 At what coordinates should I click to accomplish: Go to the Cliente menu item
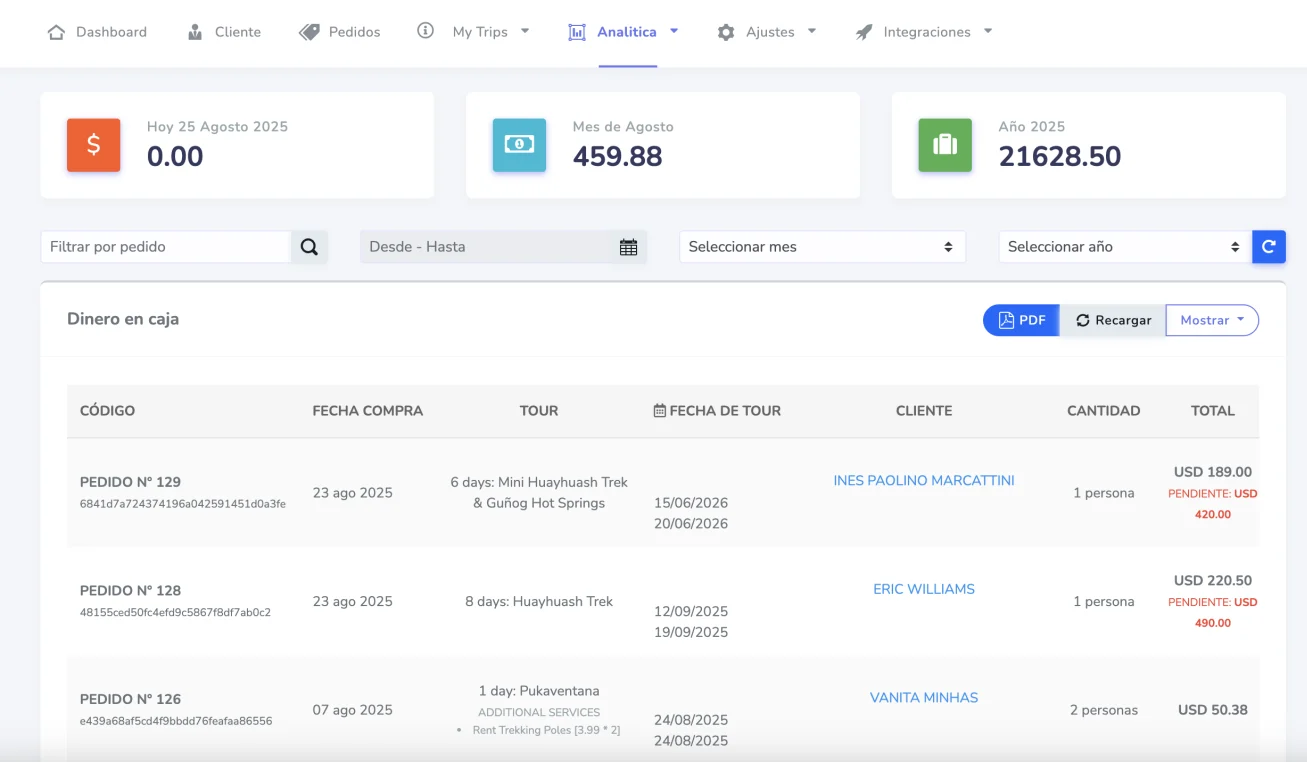pos(237,32)
